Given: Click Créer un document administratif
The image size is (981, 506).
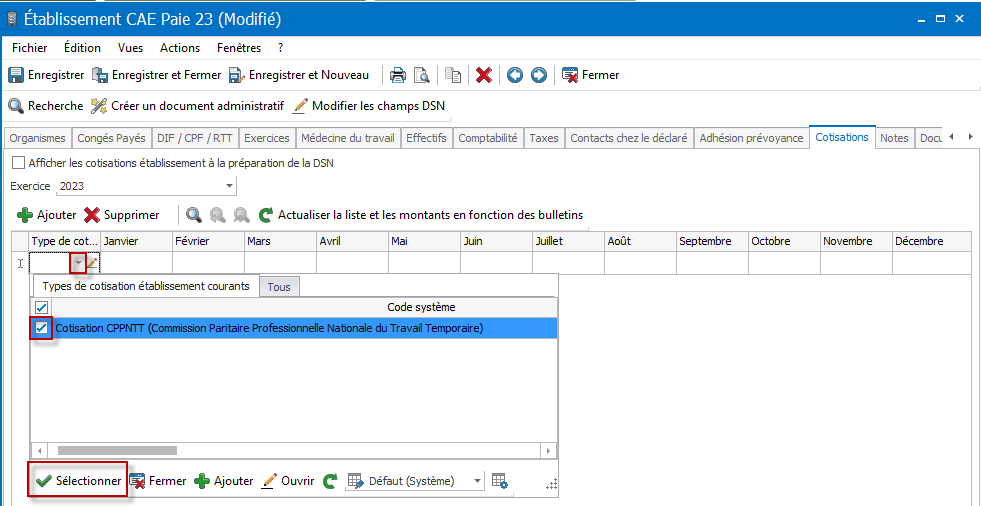Looking at the screenshot, I should [188, 106].
